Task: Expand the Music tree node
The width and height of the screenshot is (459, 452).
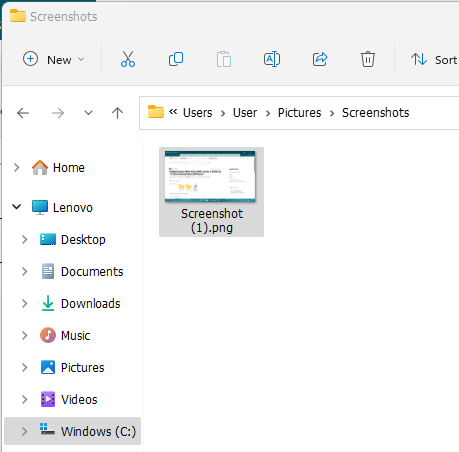Action: (24, 335)
